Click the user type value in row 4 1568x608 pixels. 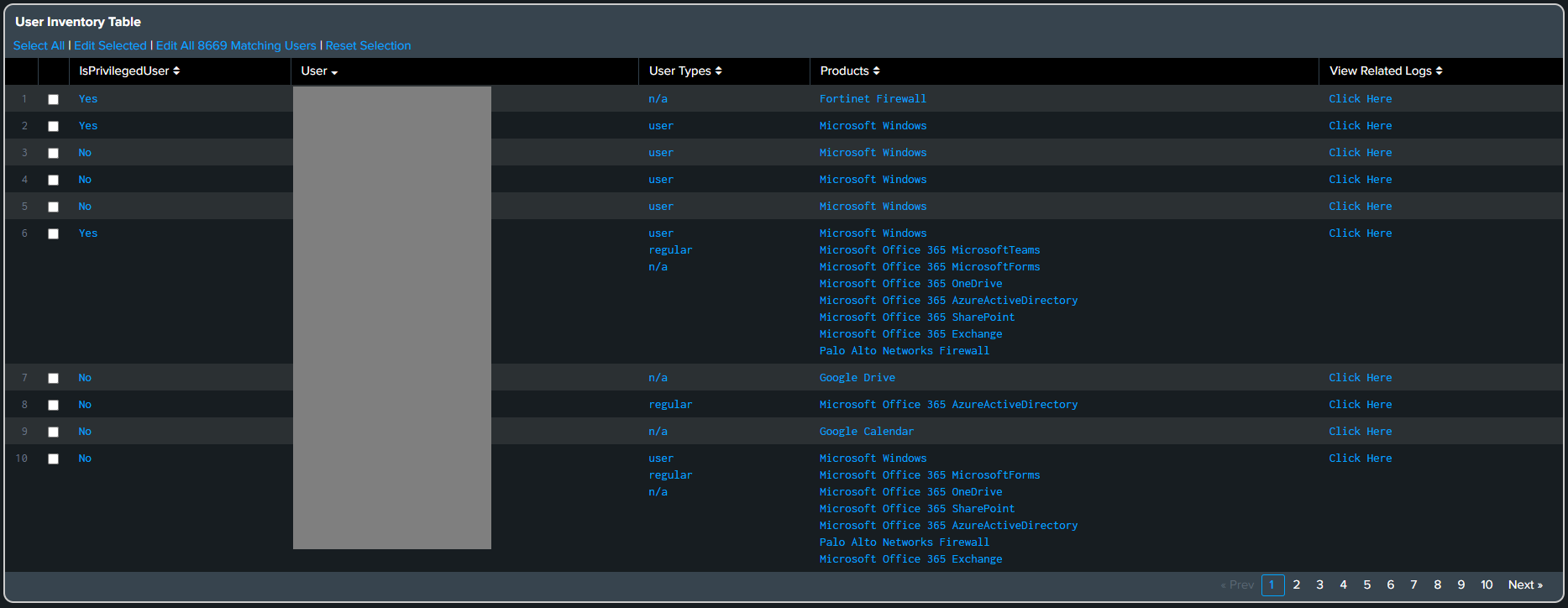(661, 180)
